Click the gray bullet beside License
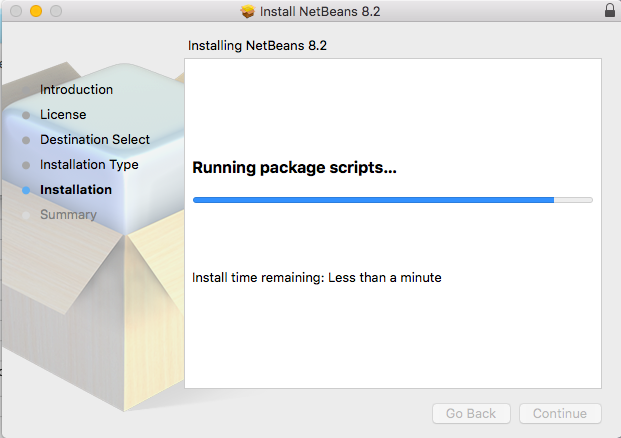 click(26, 115)
